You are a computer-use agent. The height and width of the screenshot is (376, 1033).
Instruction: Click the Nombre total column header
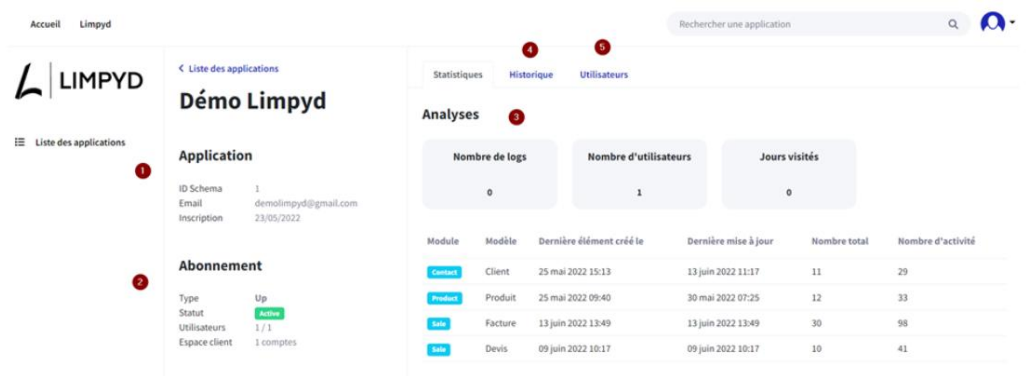coord(840,242)
